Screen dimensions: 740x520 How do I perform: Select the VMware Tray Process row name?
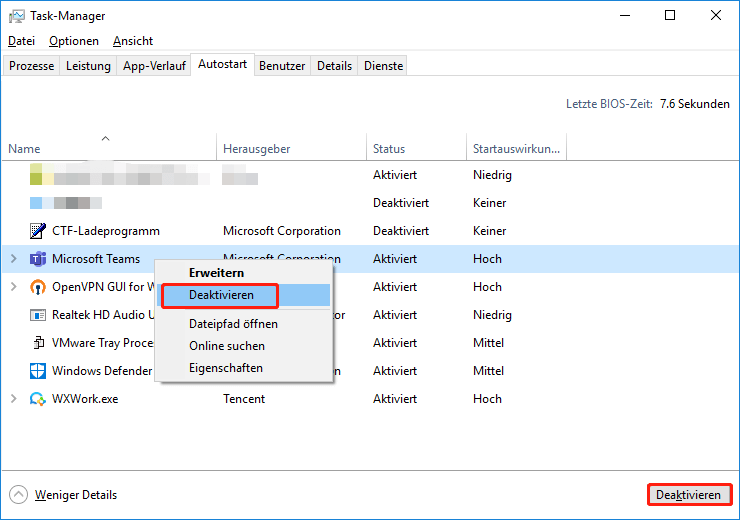102,343
